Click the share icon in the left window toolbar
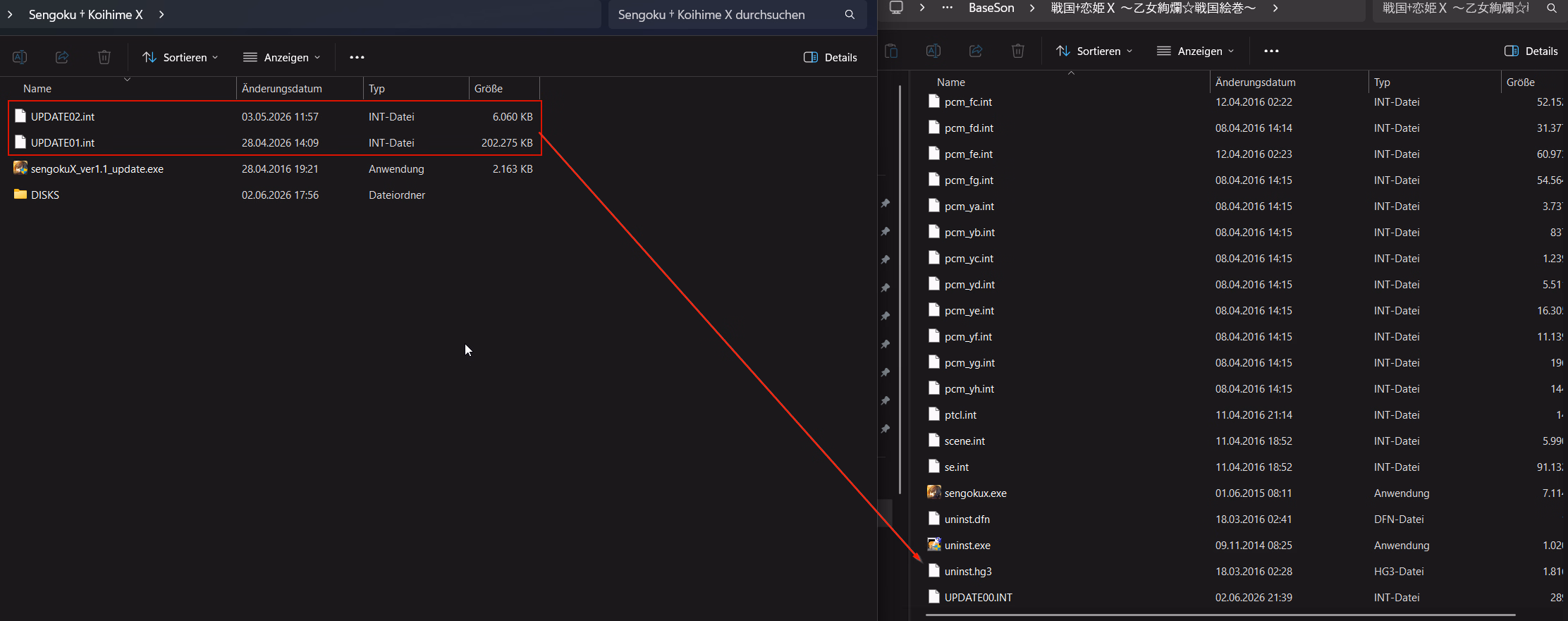1568x621 pixels. (62, 57)
